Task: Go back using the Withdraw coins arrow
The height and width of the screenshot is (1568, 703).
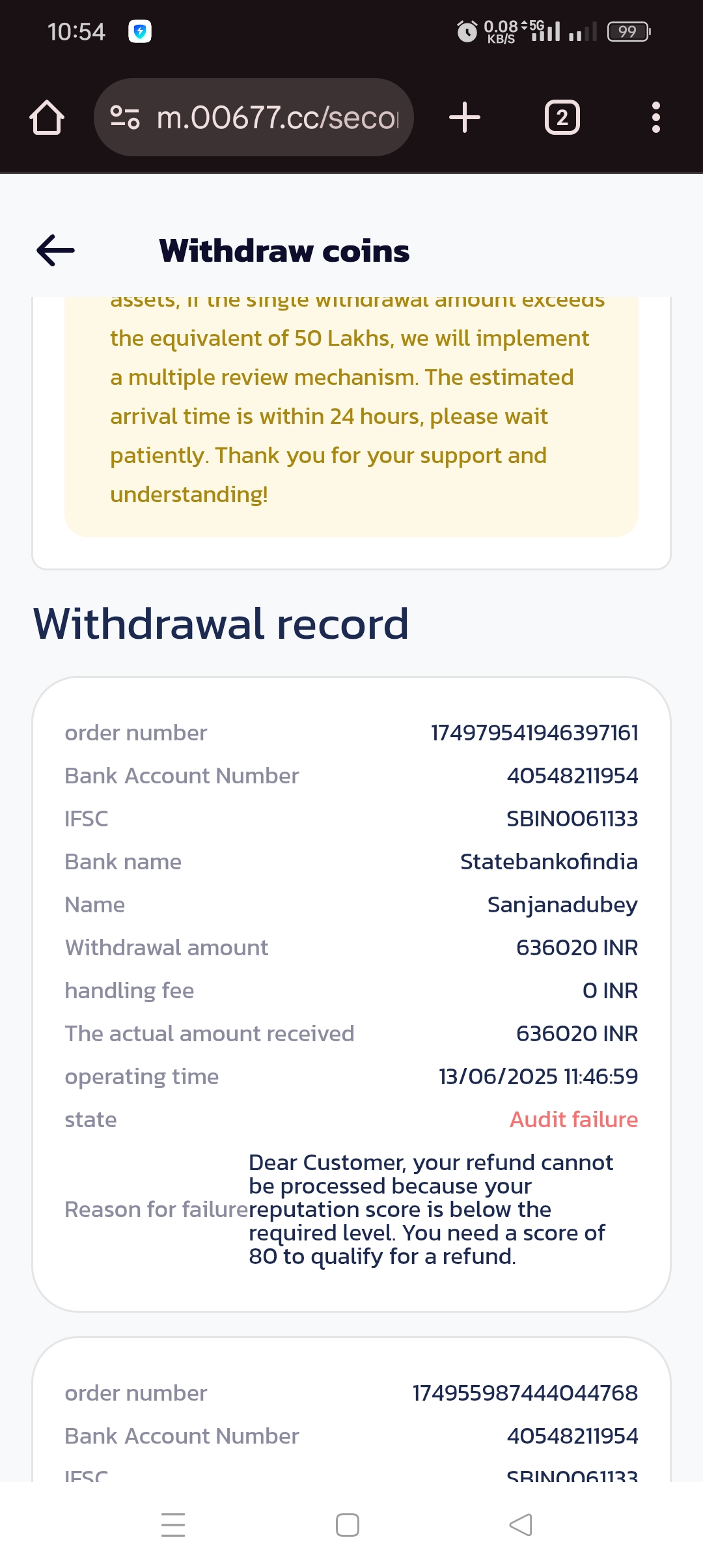Action: [56, 251]
